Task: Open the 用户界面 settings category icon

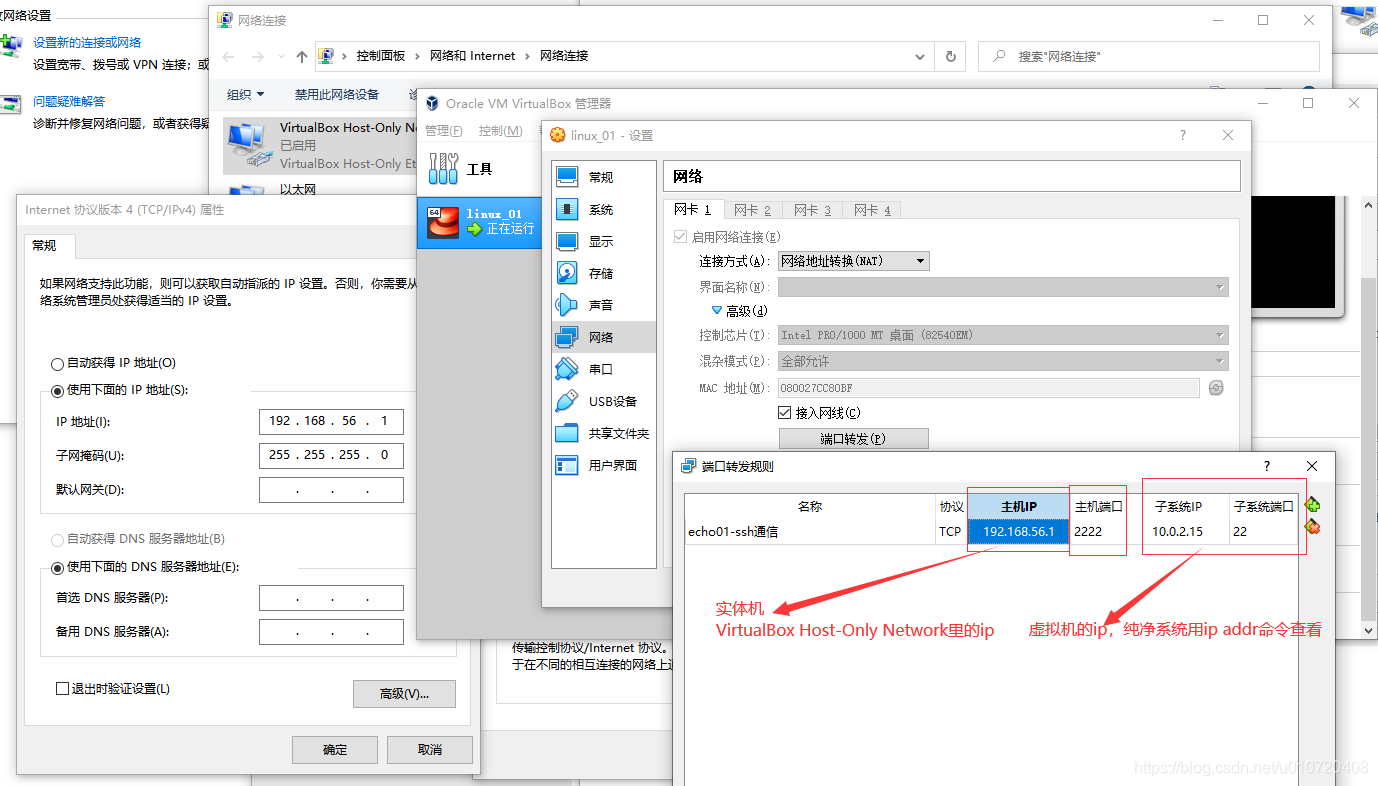Action: [567, 465]
